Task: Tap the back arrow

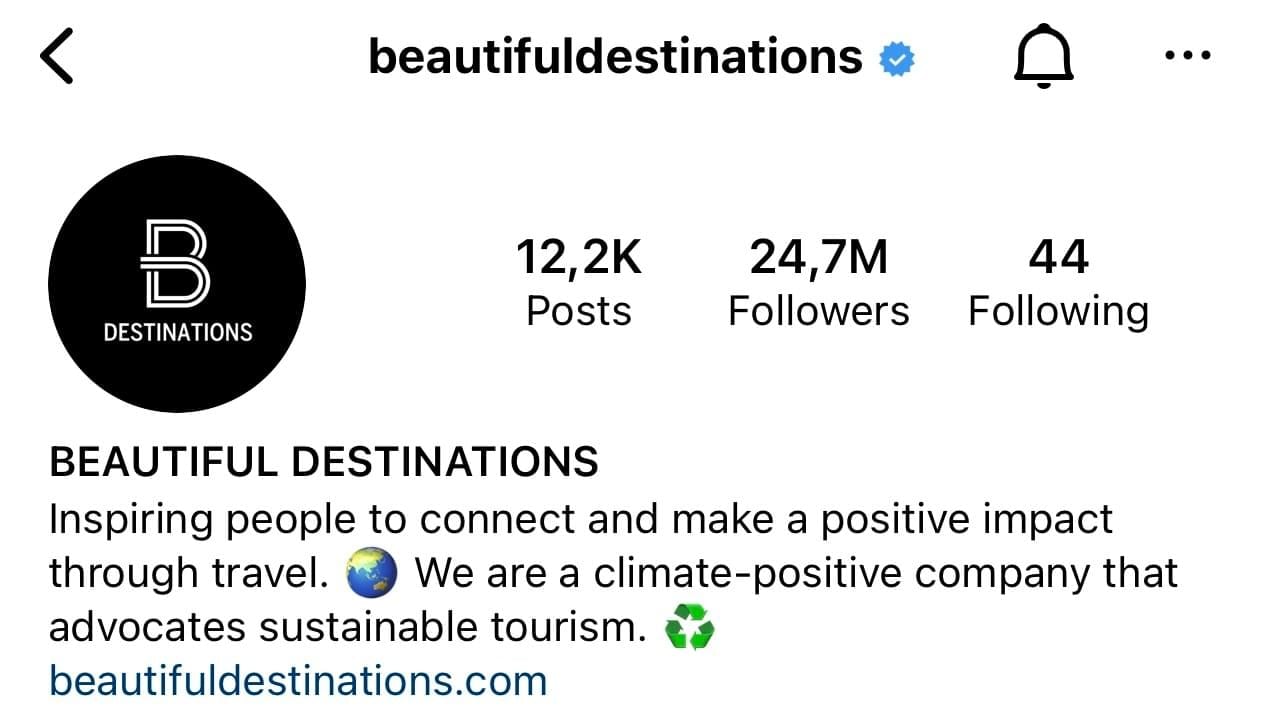Action: [57, 57]
